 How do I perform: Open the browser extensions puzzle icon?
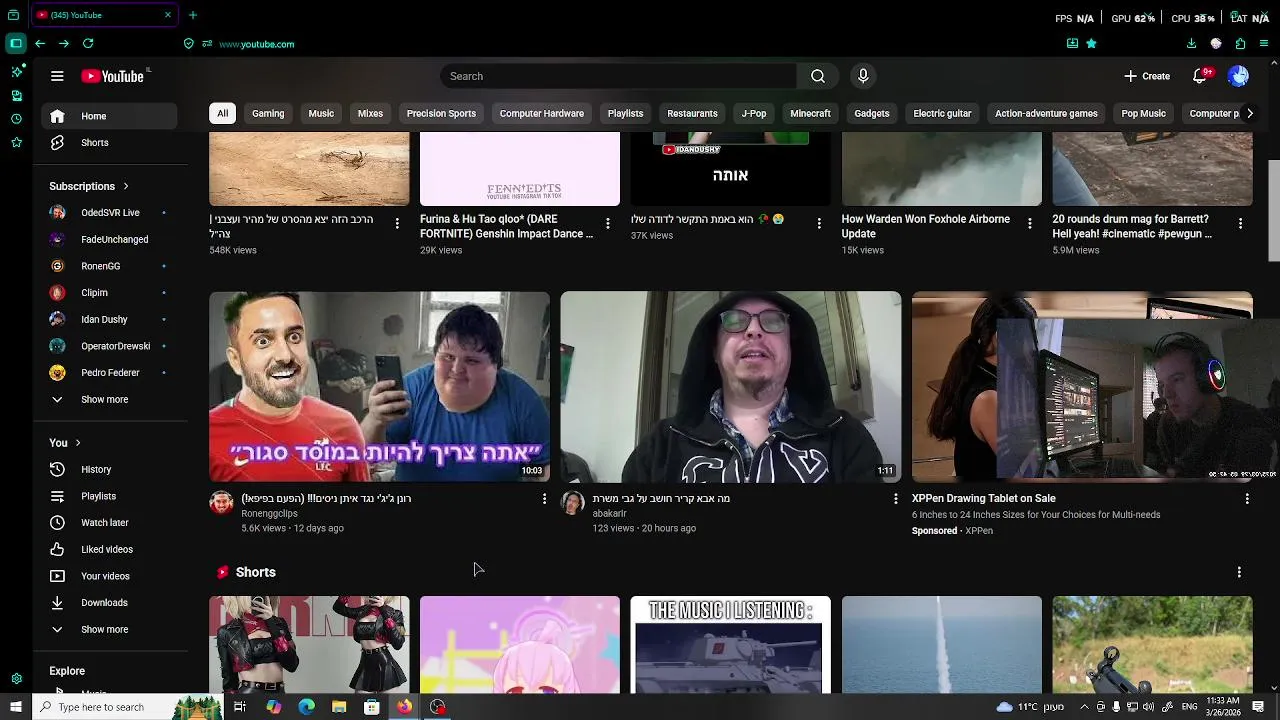click(x=1240, y=44)
